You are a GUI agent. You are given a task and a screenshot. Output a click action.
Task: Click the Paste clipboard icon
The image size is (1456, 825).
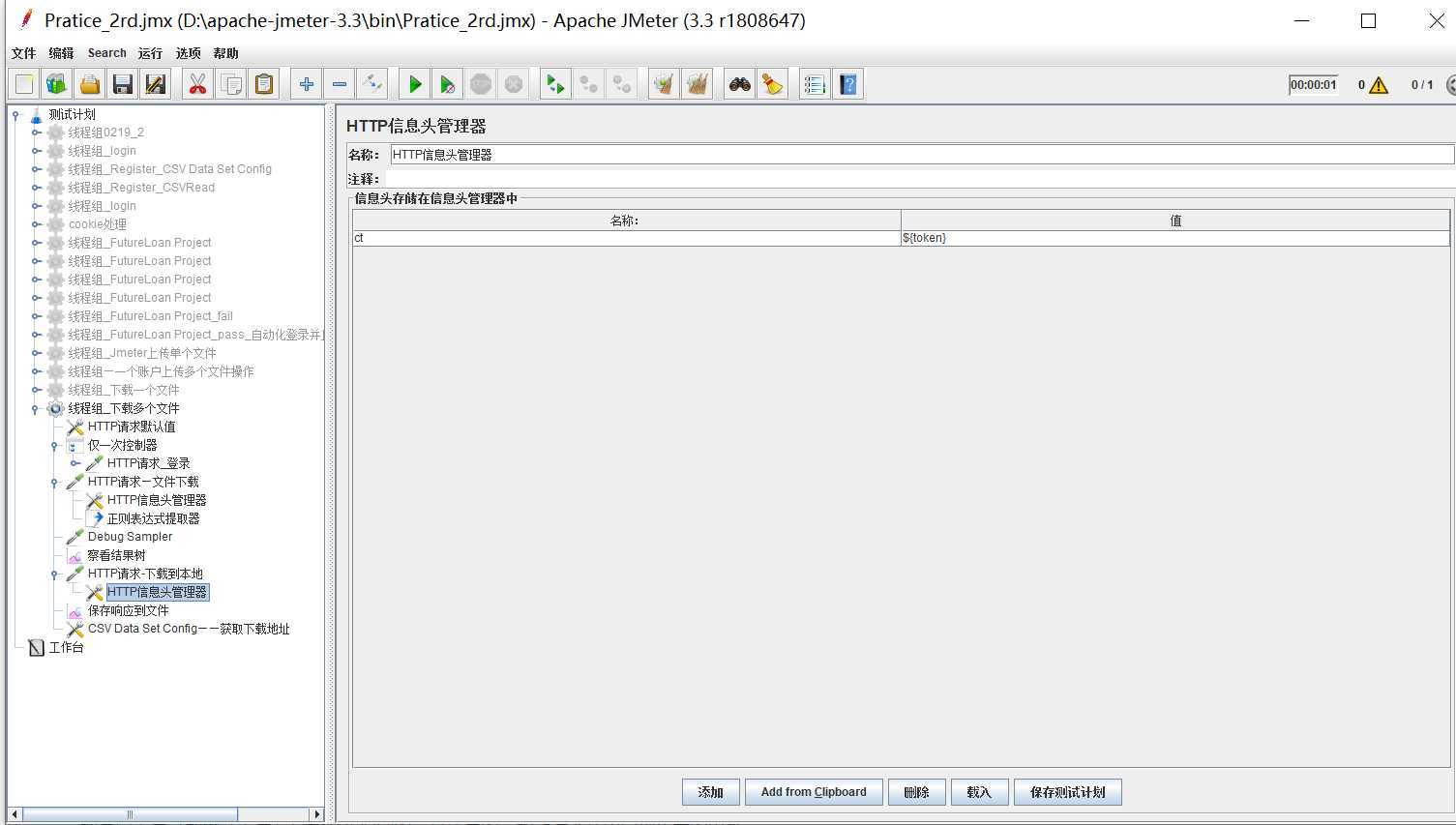point(264,85)
